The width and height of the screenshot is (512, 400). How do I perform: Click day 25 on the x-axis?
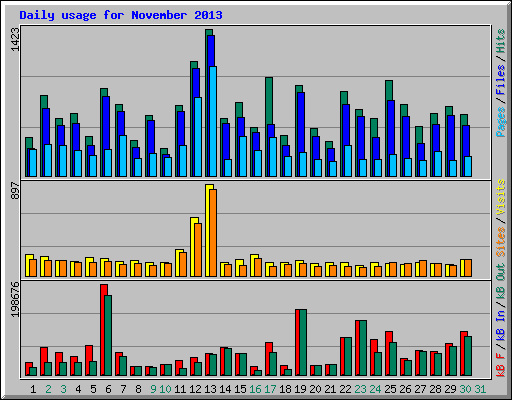pos(390,389)
